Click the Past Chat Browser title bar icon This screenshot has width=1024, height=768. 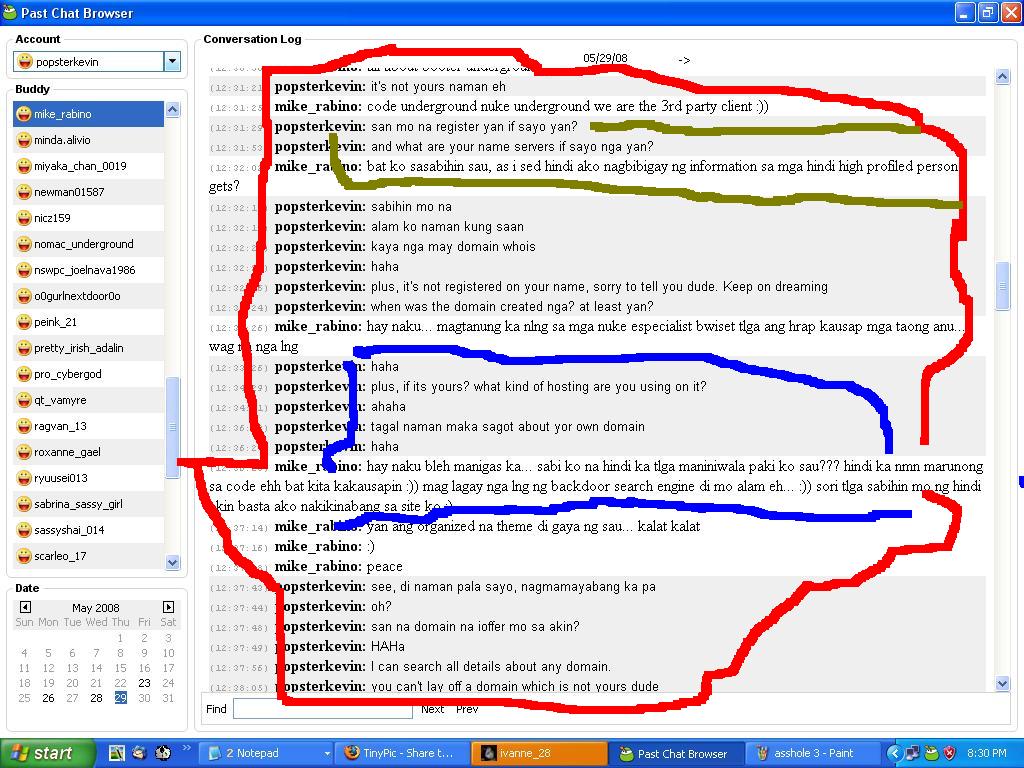click(x=10, y=12)
